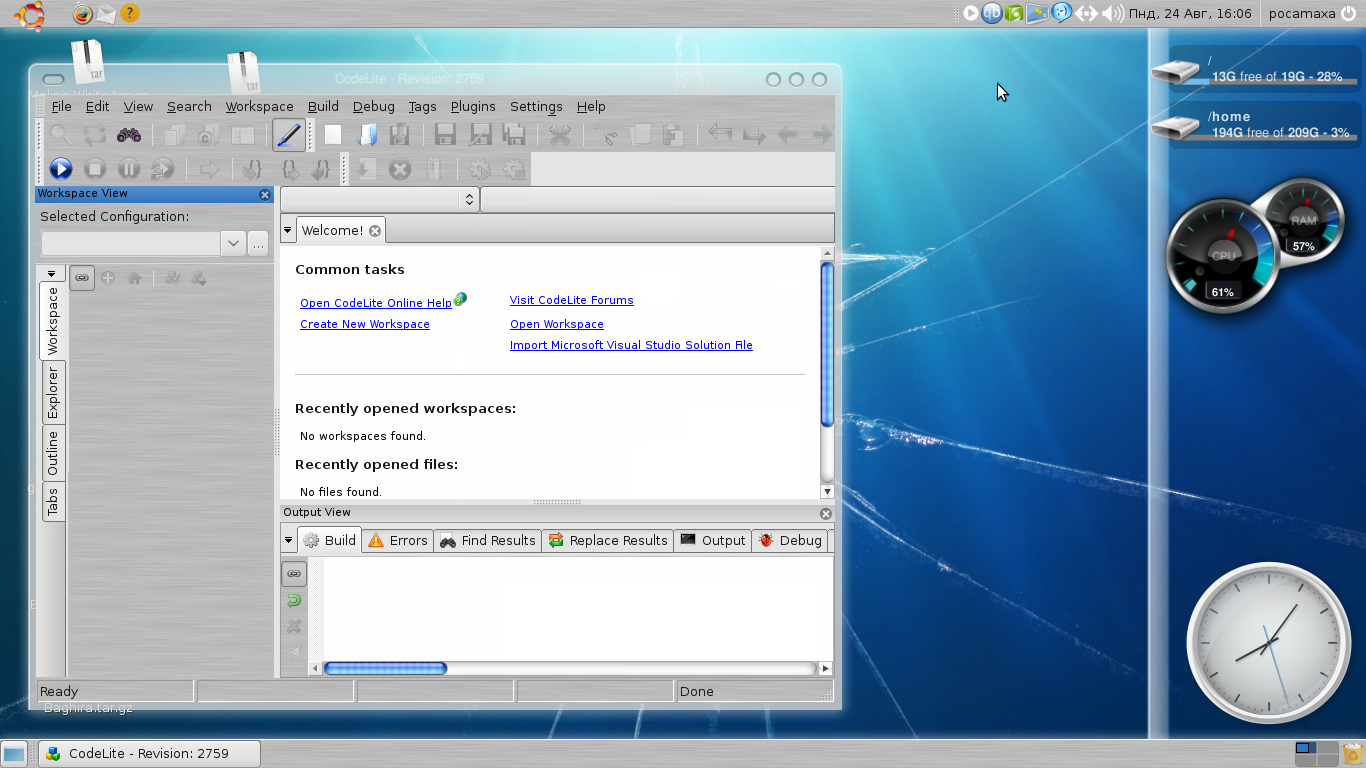Click the binoculars Find in Files icon
The image size is (1366, 768).
coord(129,135)
